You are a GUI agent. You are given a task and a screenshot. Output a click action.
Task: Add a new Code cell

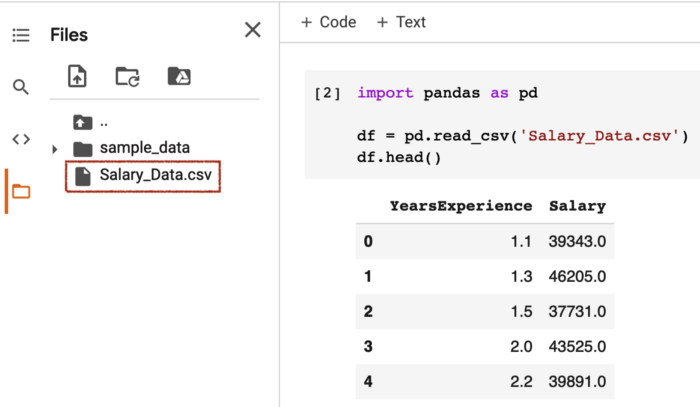(328, 22)
